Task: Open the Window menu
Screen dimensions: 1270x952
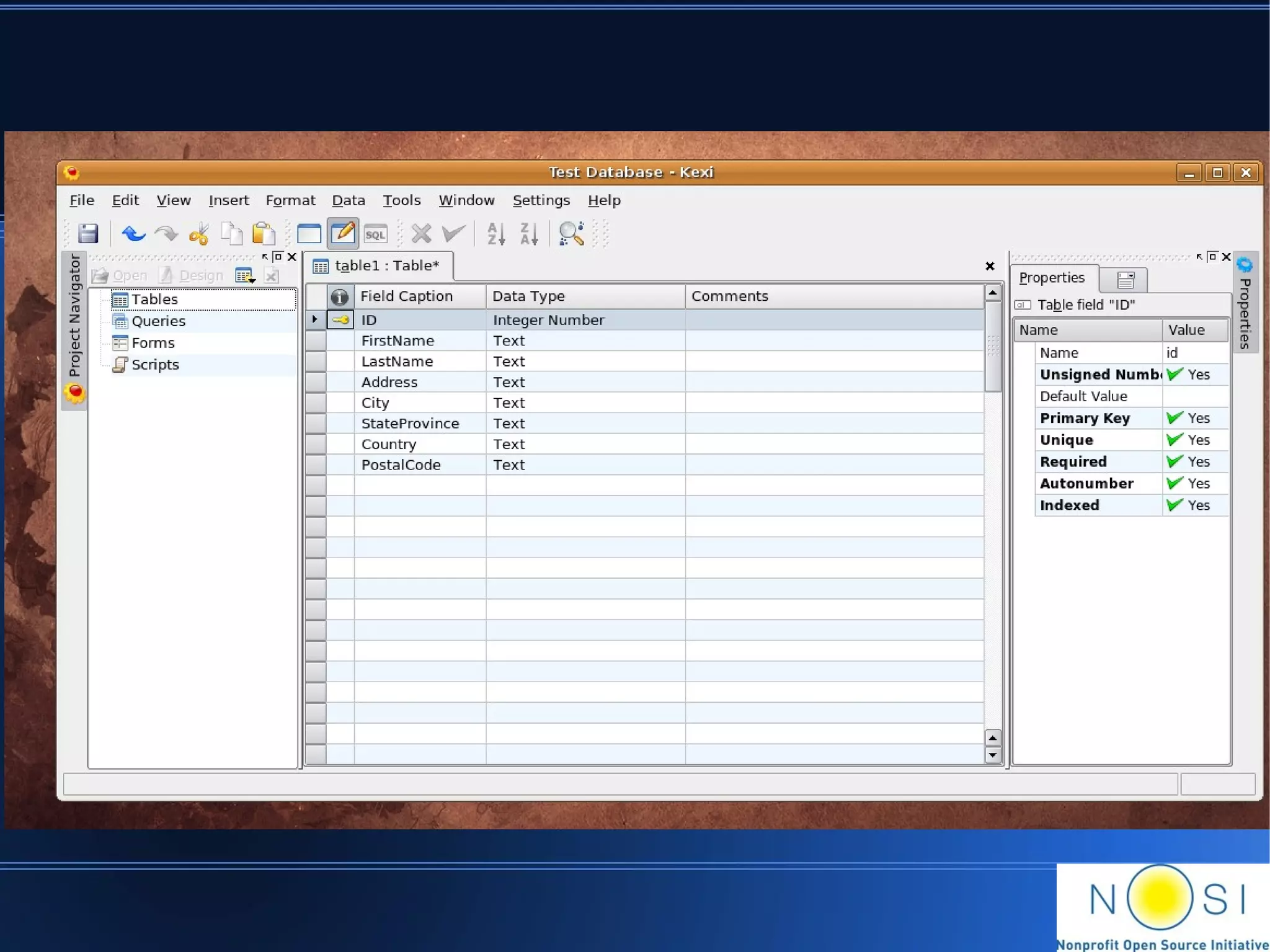Action: point(466,200)
